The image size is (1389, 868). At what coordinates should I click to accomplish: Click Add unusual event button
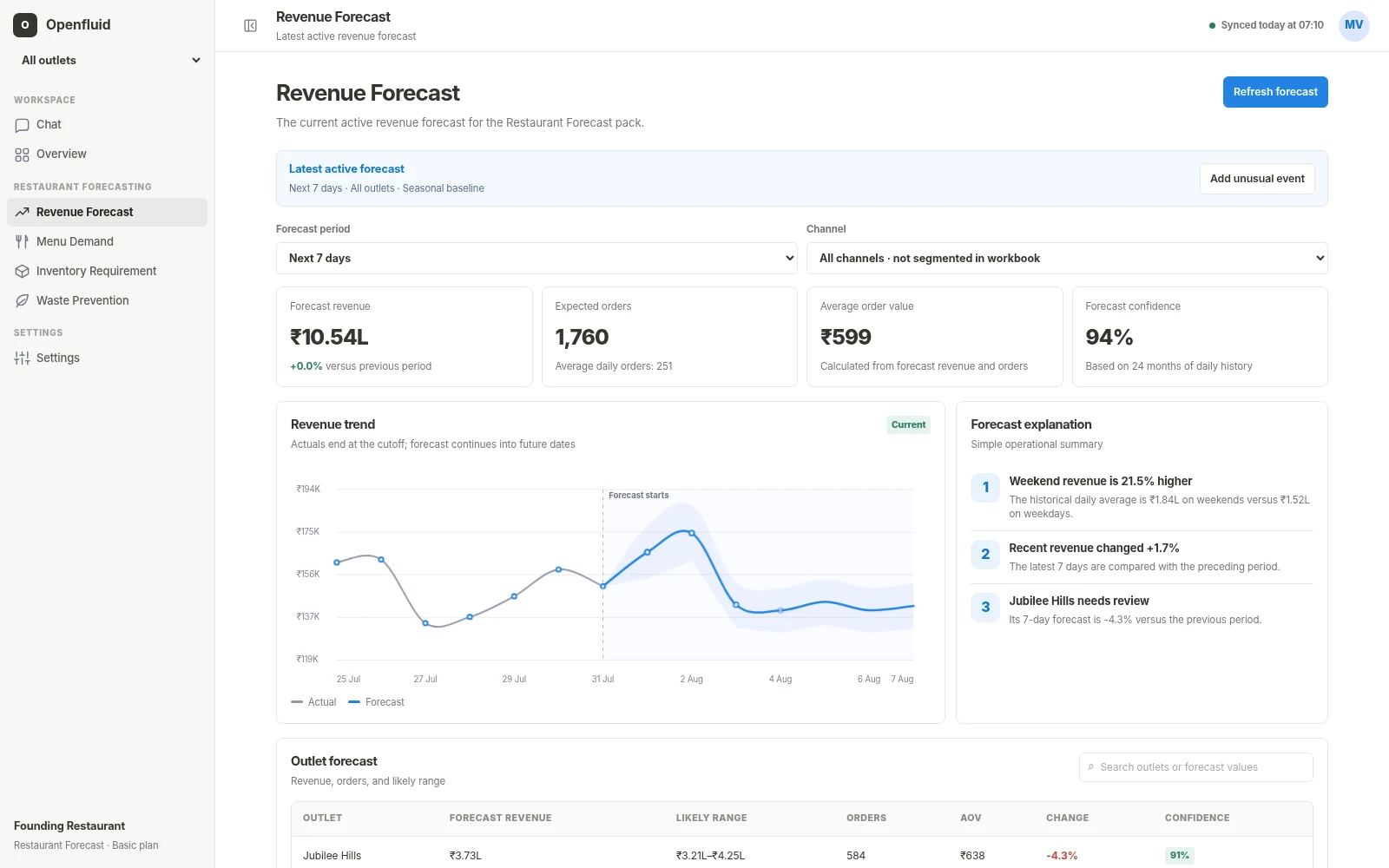tap(1257, 179)
